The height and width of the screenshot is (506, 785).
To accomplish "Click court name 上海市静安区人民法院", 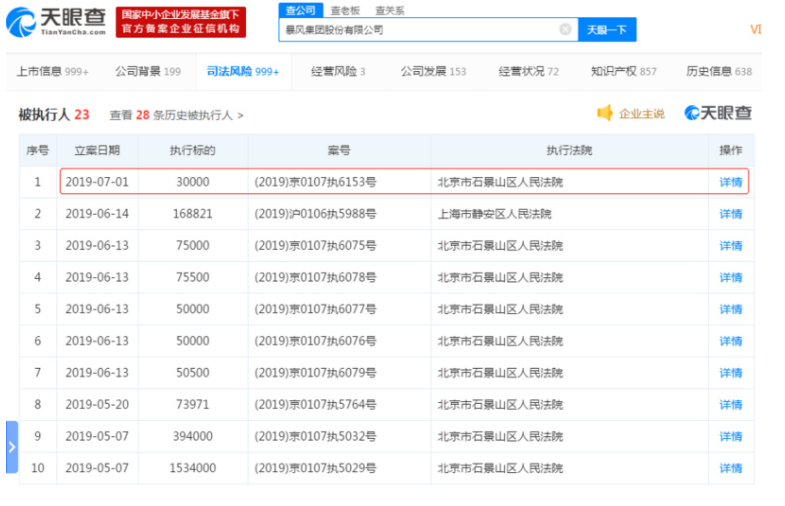I will click(495, 214).
